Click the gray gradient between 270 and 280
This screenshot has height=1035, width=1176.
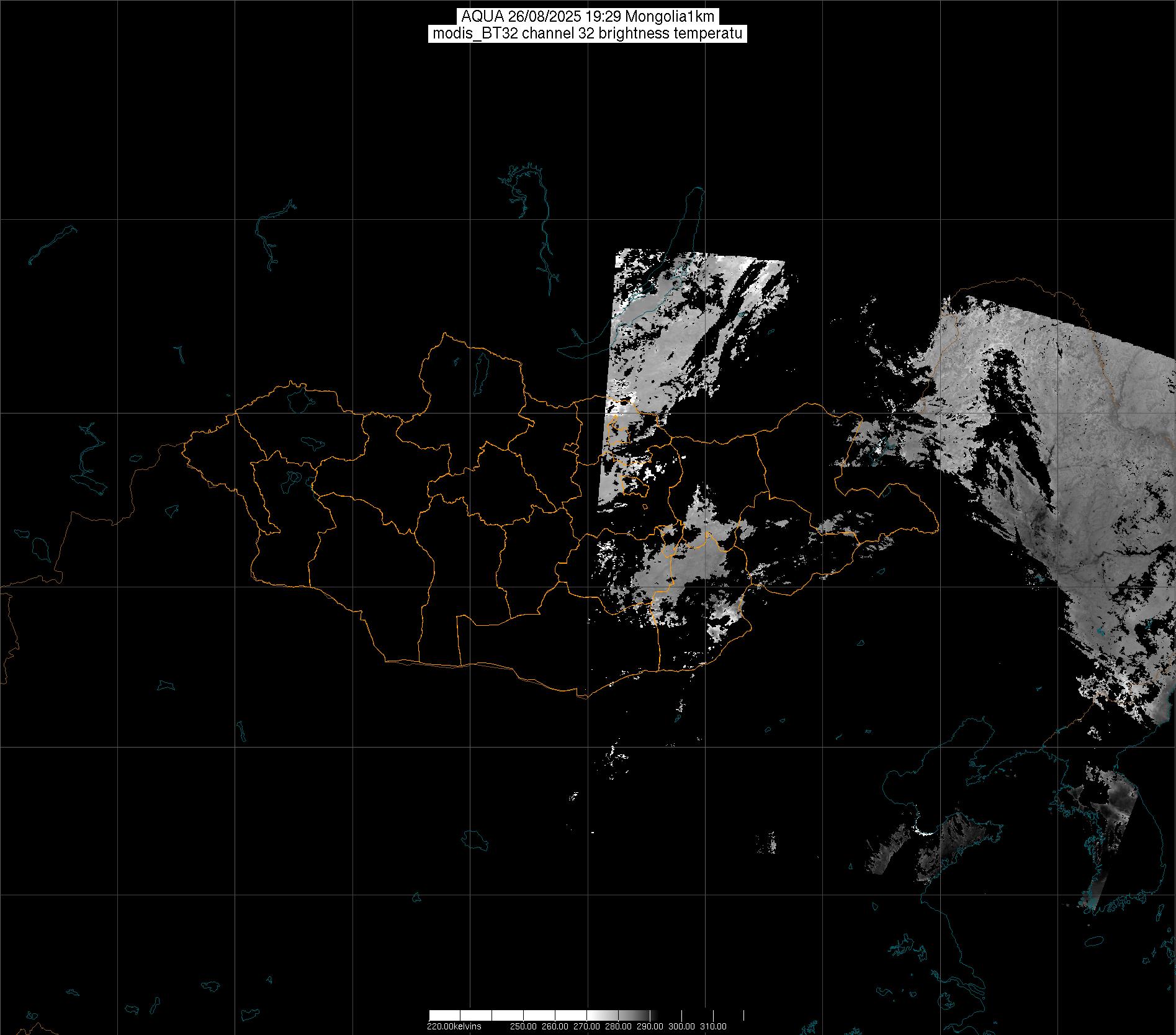point(602,1015)
